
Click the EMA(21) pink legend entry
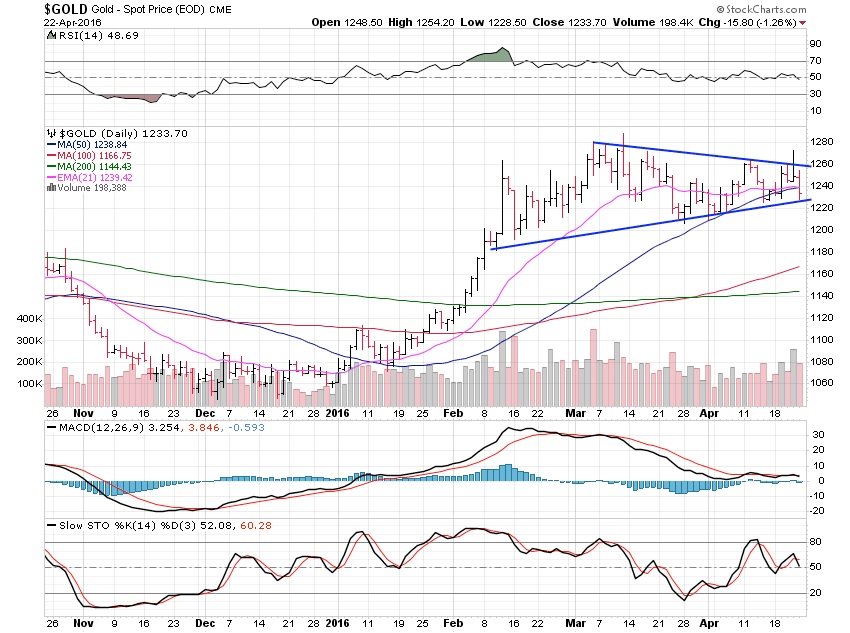coord(90,177)
